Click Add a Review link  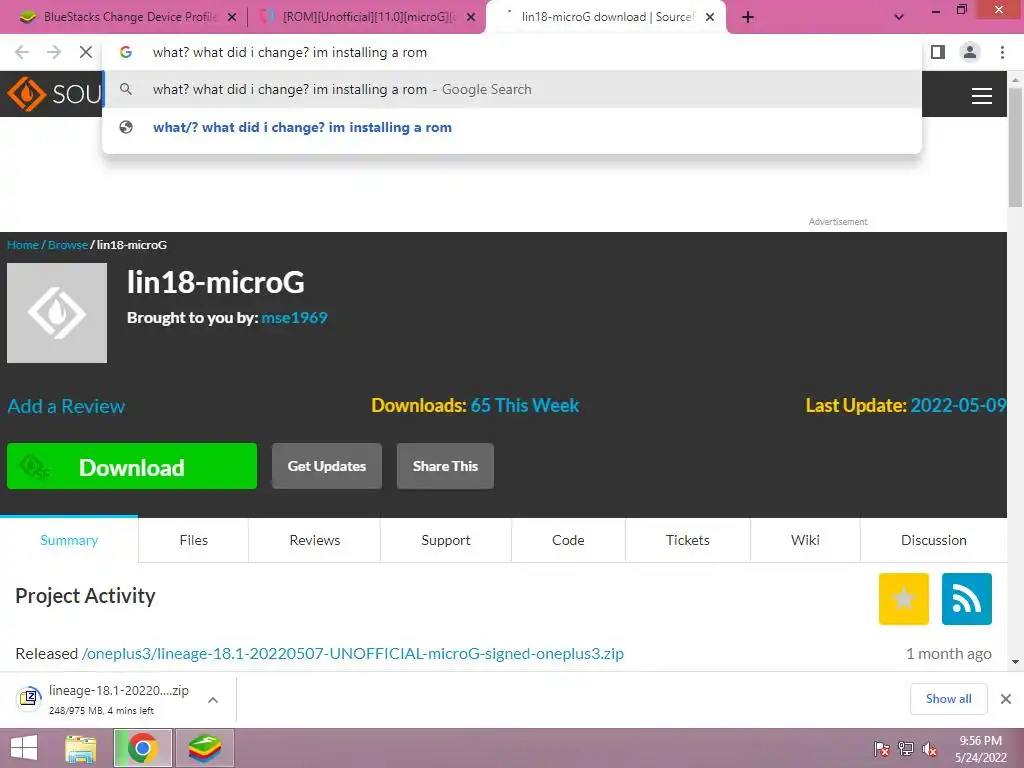(x=66, y=406)
